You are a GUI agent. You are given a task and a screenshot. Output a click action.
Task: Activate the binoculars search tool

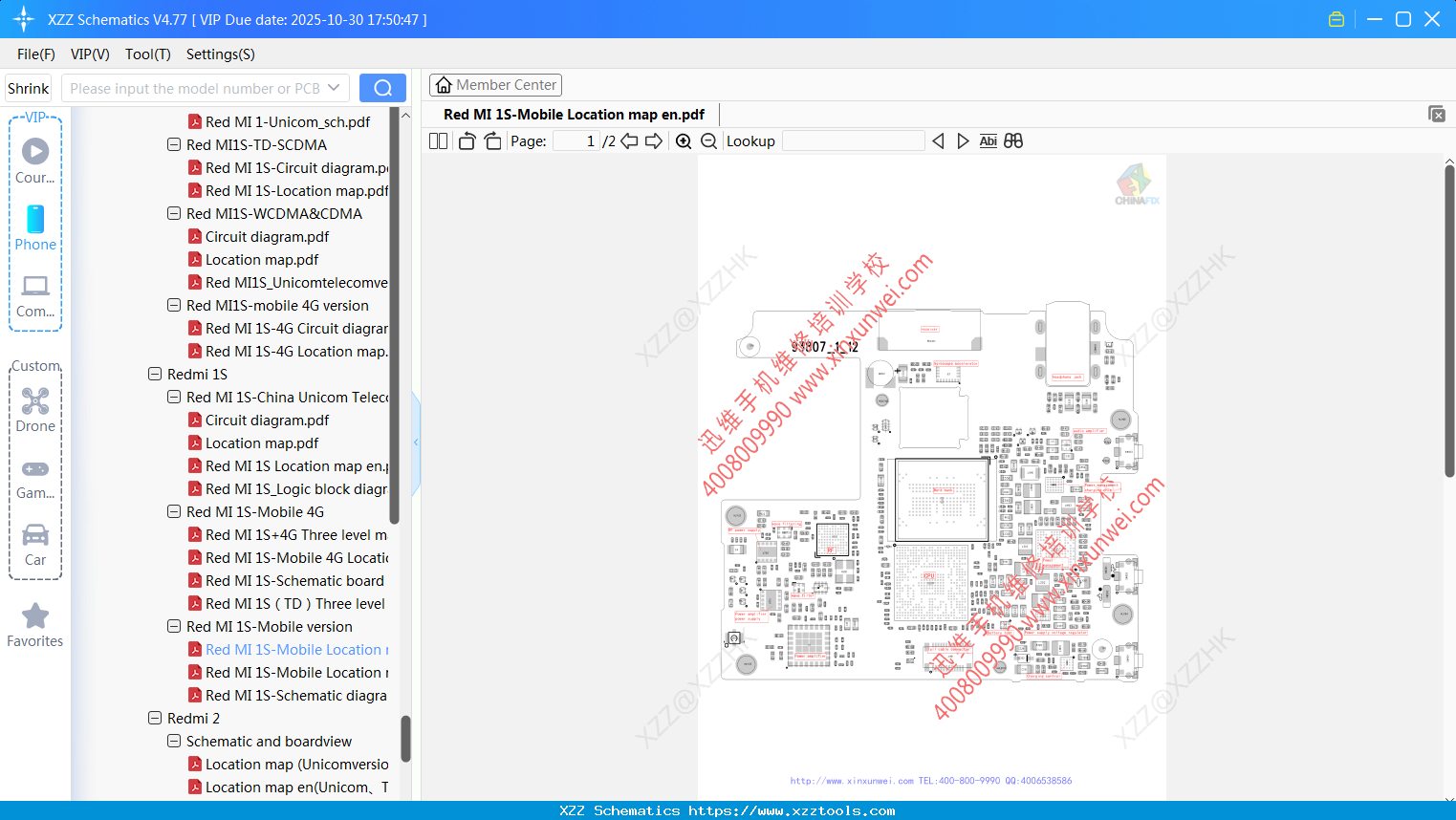click(x=1013, y=140)
